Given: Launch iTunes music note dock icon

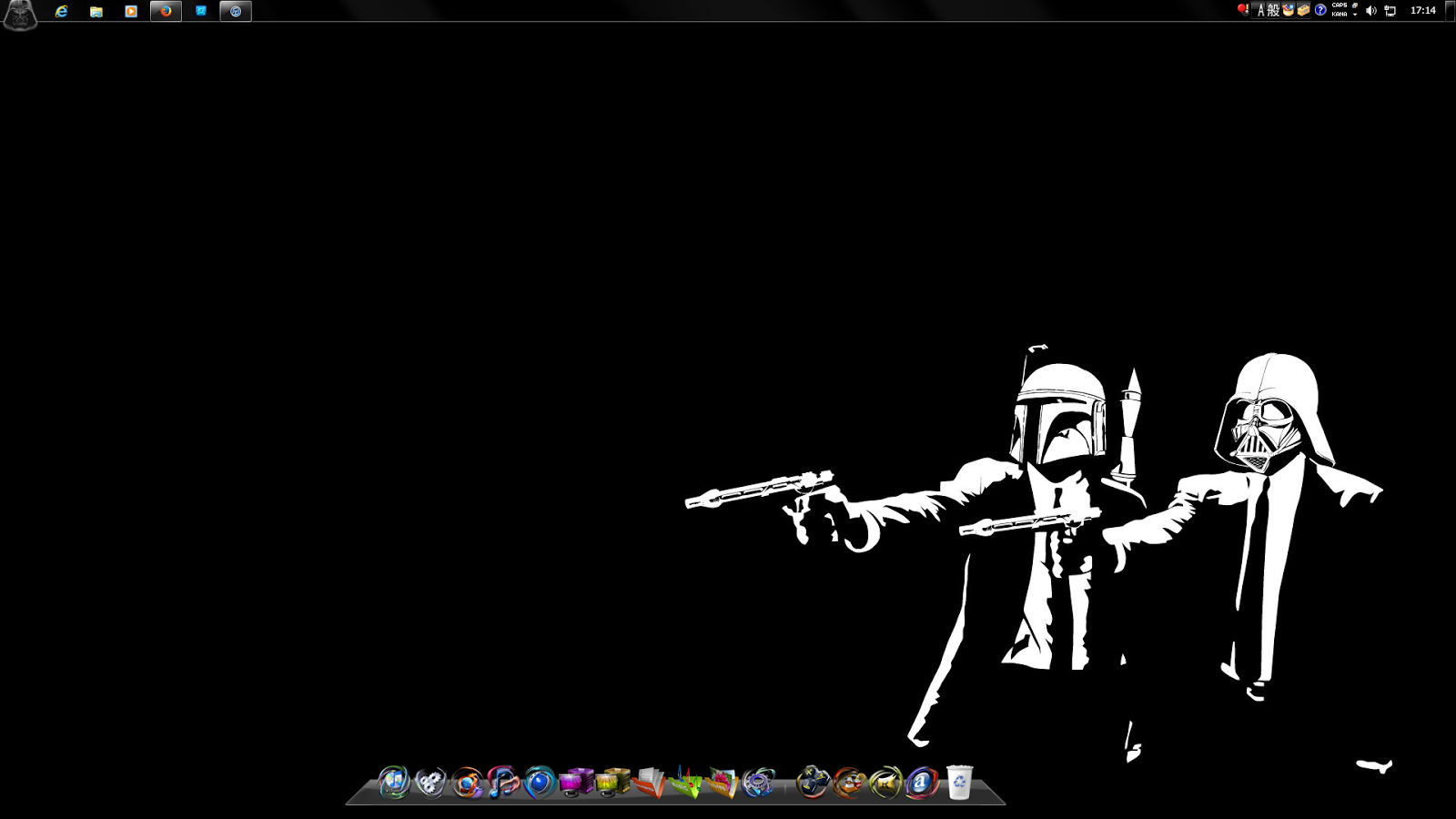Looking at the screenshot, I should (503, 782).
